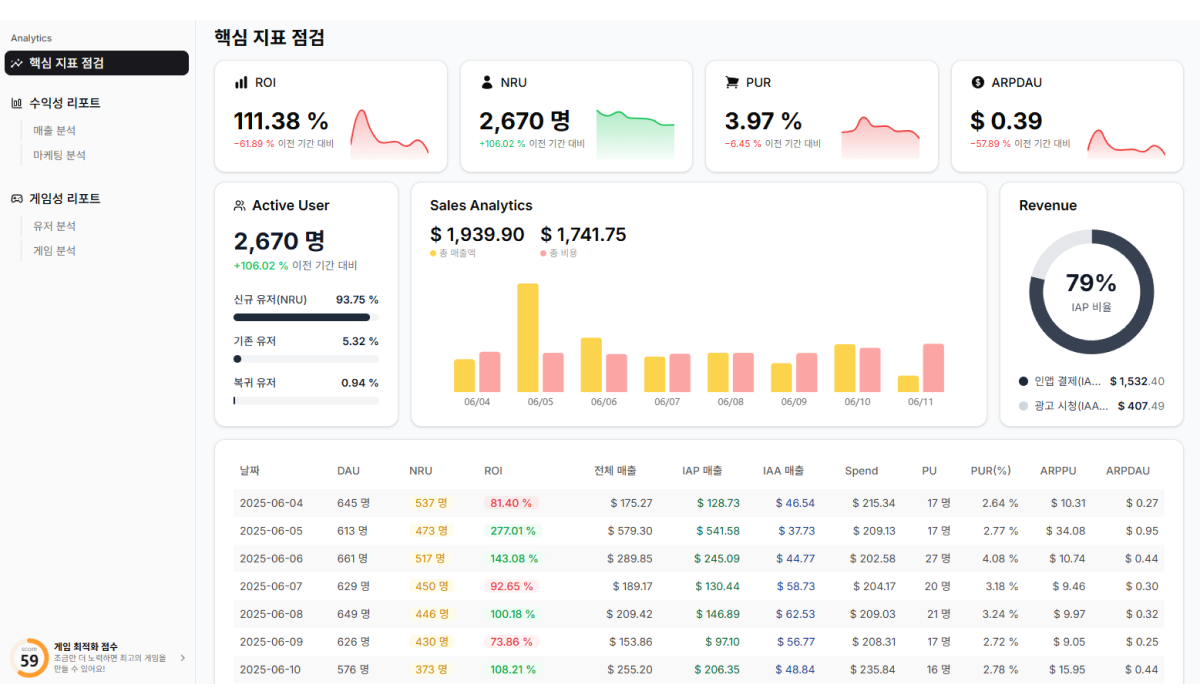The image size is (1200, 700).
Task: Open the 유저 분석 menu item
Action: point(54,227)
